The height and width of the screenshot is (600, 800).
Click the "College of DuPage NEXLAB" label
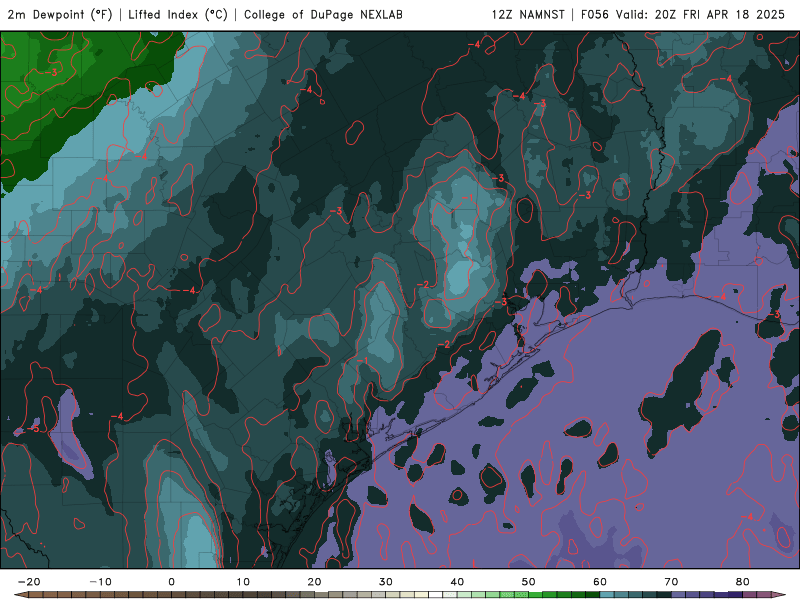[x=323, y=15]
